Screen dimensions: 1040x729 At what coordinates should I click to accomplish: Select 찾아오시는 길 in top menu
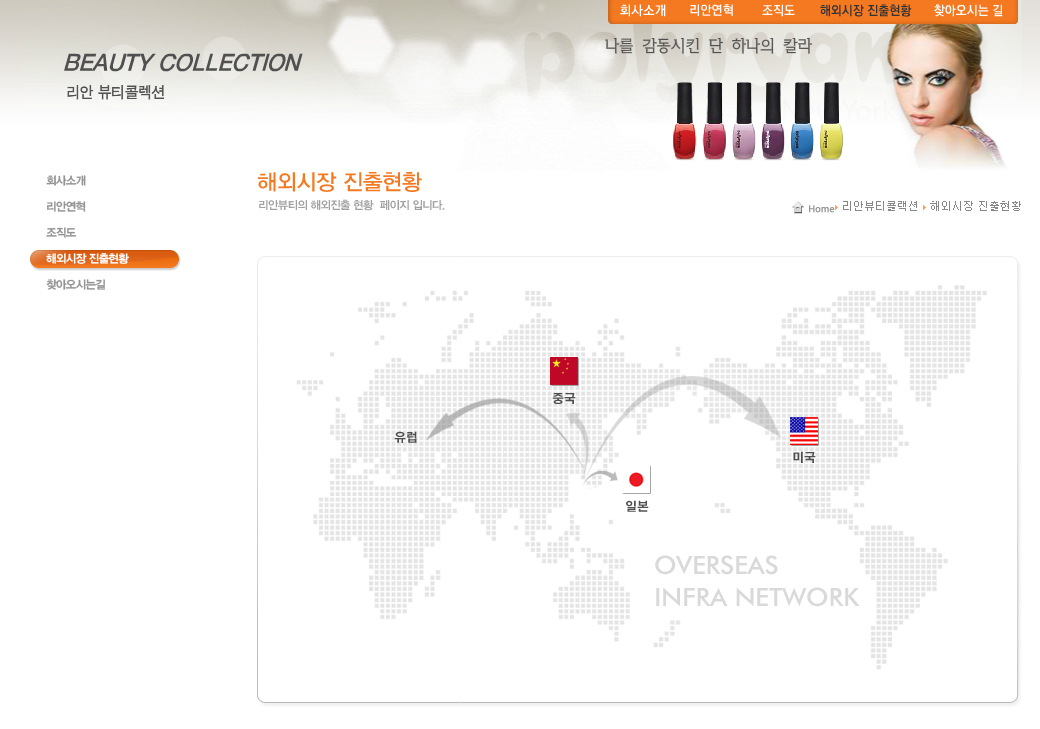click(x=968, y=11)
